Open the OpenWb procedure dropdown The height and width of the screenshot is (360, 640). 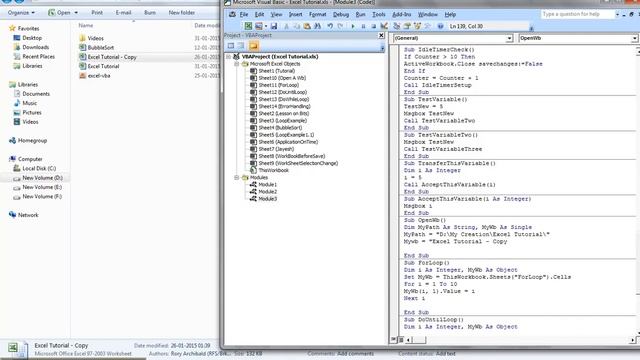[x=635, y=38]
